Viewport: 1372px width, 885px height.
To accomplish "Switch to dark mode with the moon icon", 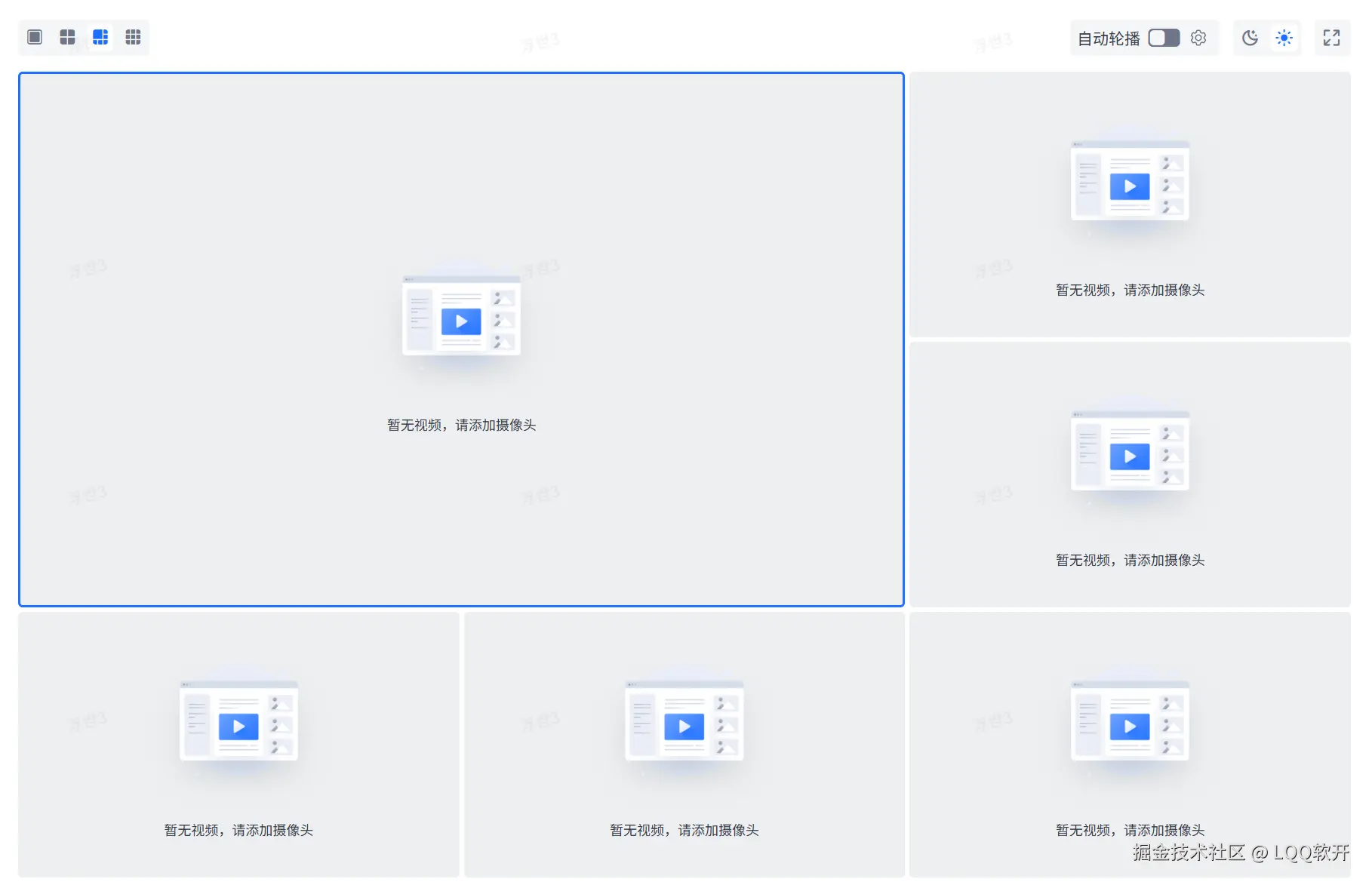I will (1250, 37).
